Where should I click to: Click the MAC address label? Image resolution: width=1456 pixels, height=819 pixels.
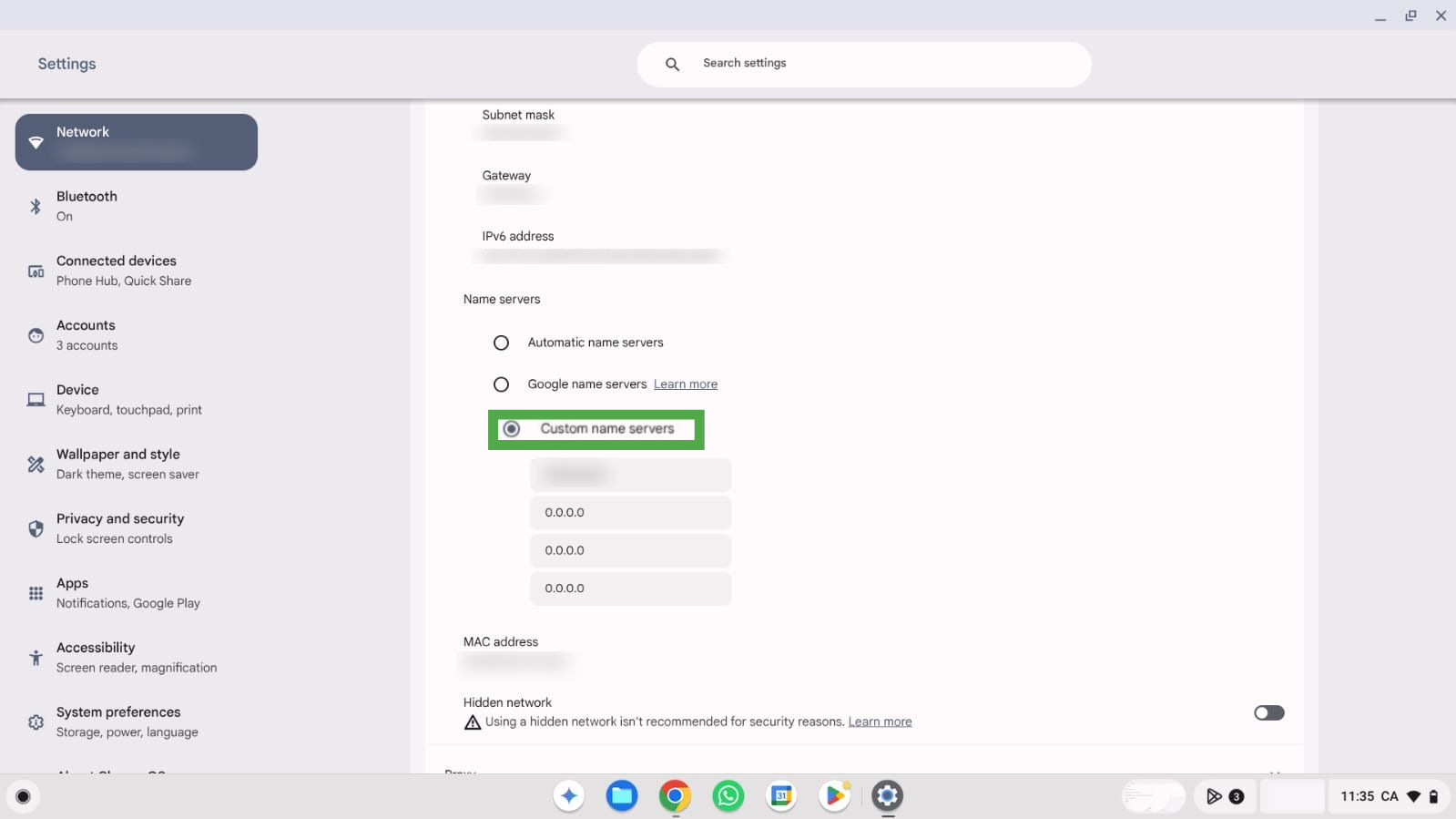501,641
